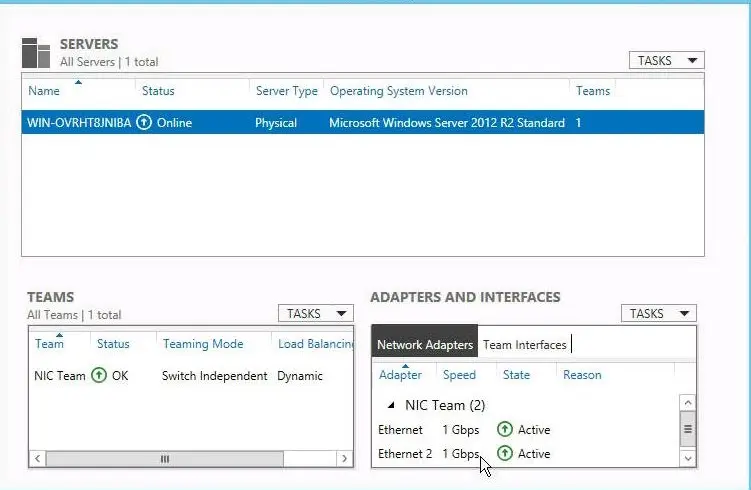The image size is (751, 490).
Task: Click the adapters vertical scrollbar thumb
Action: click(688, 429)
